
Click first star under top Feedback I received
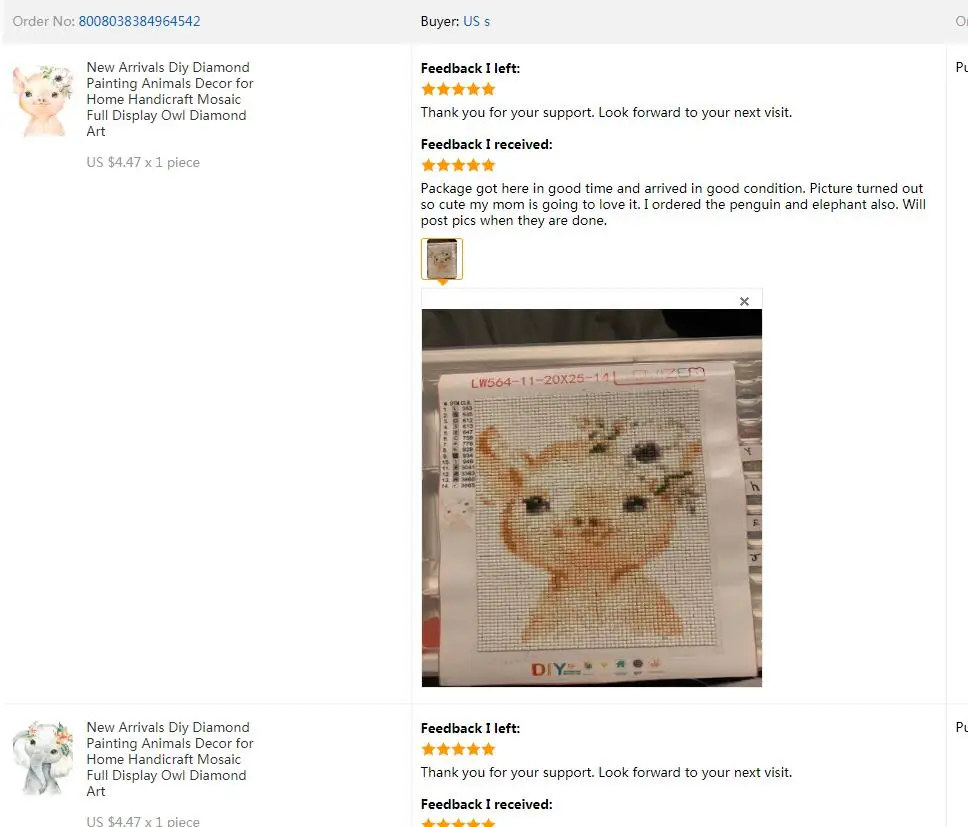tap(428, 165)
